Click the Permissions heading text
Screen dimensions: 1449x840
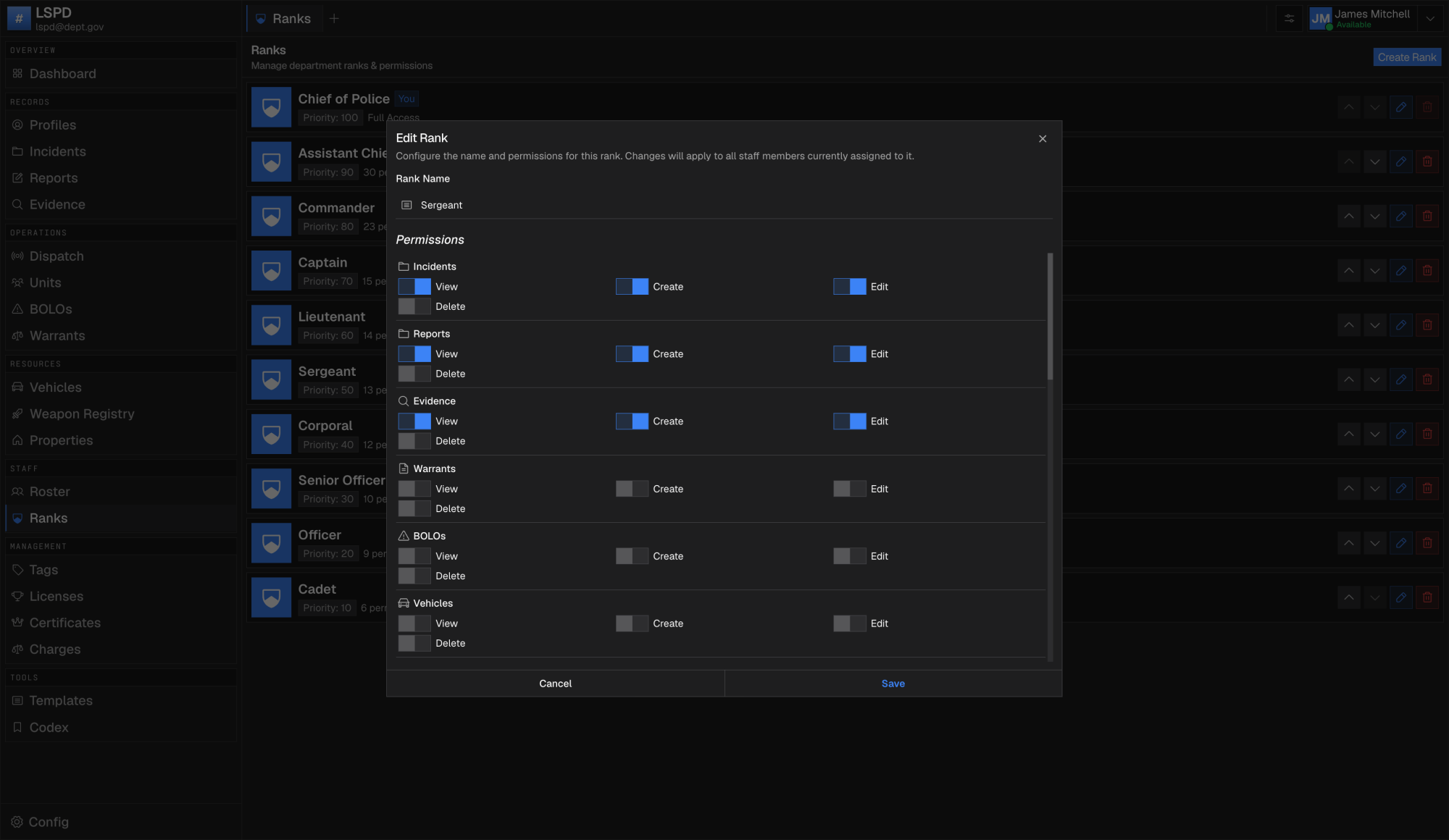pyautogui.click(x=430, y=240)
